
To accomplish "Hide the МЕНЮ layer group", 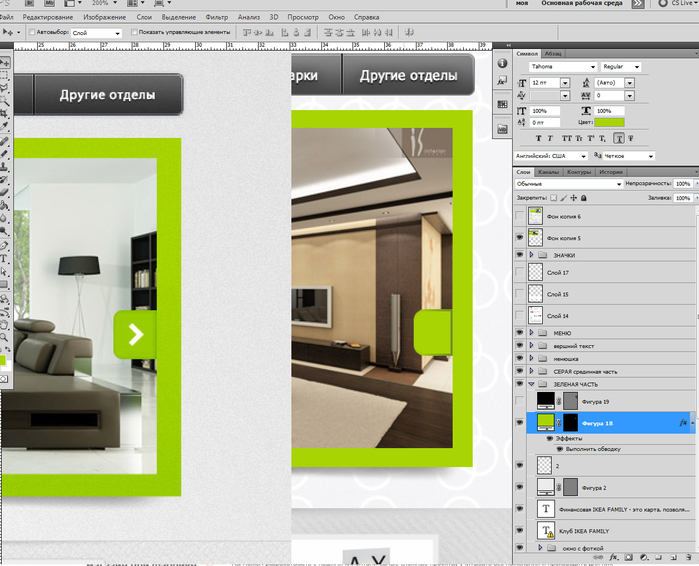I will click(x=519, y=332).
